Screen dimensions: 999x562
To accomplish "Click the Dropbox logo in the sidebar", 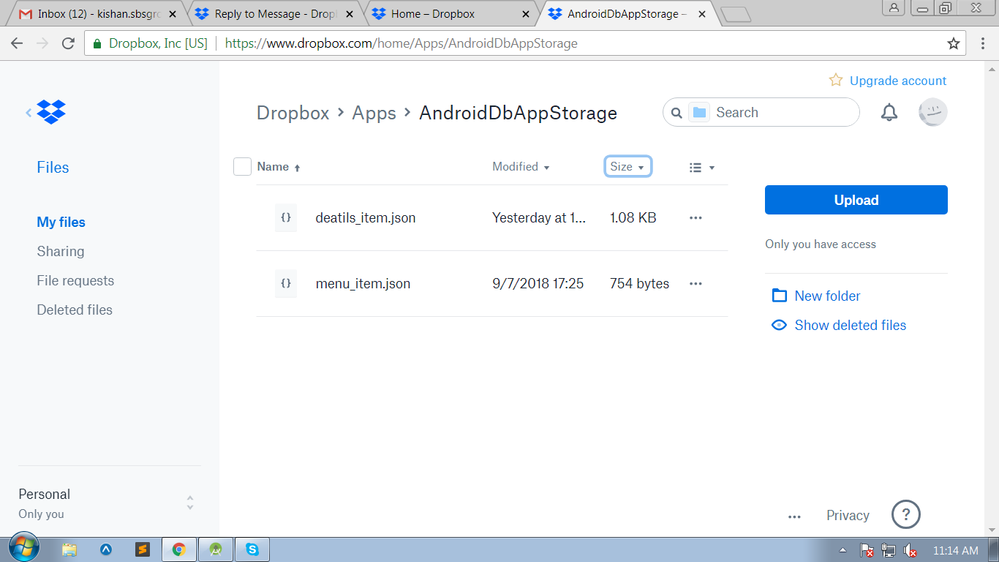I will (x=51, y=112).
